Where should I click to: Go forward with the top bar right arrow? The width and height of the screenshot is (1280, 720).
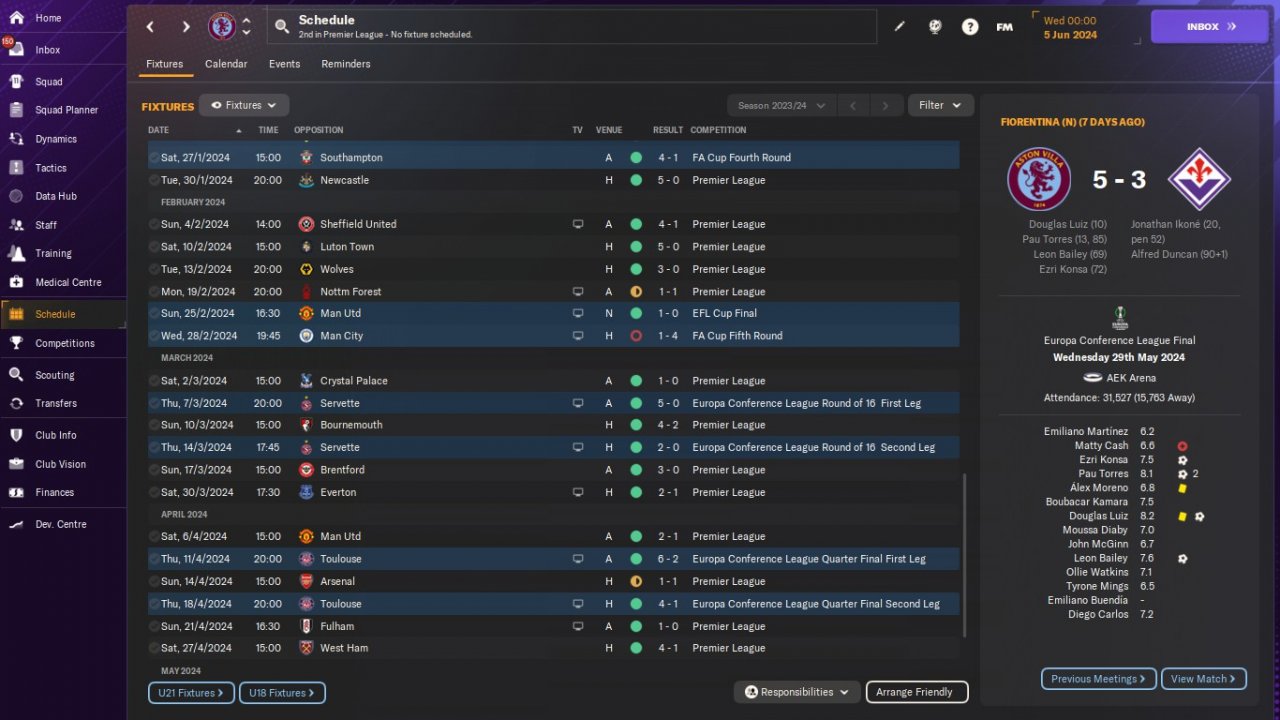186,27
